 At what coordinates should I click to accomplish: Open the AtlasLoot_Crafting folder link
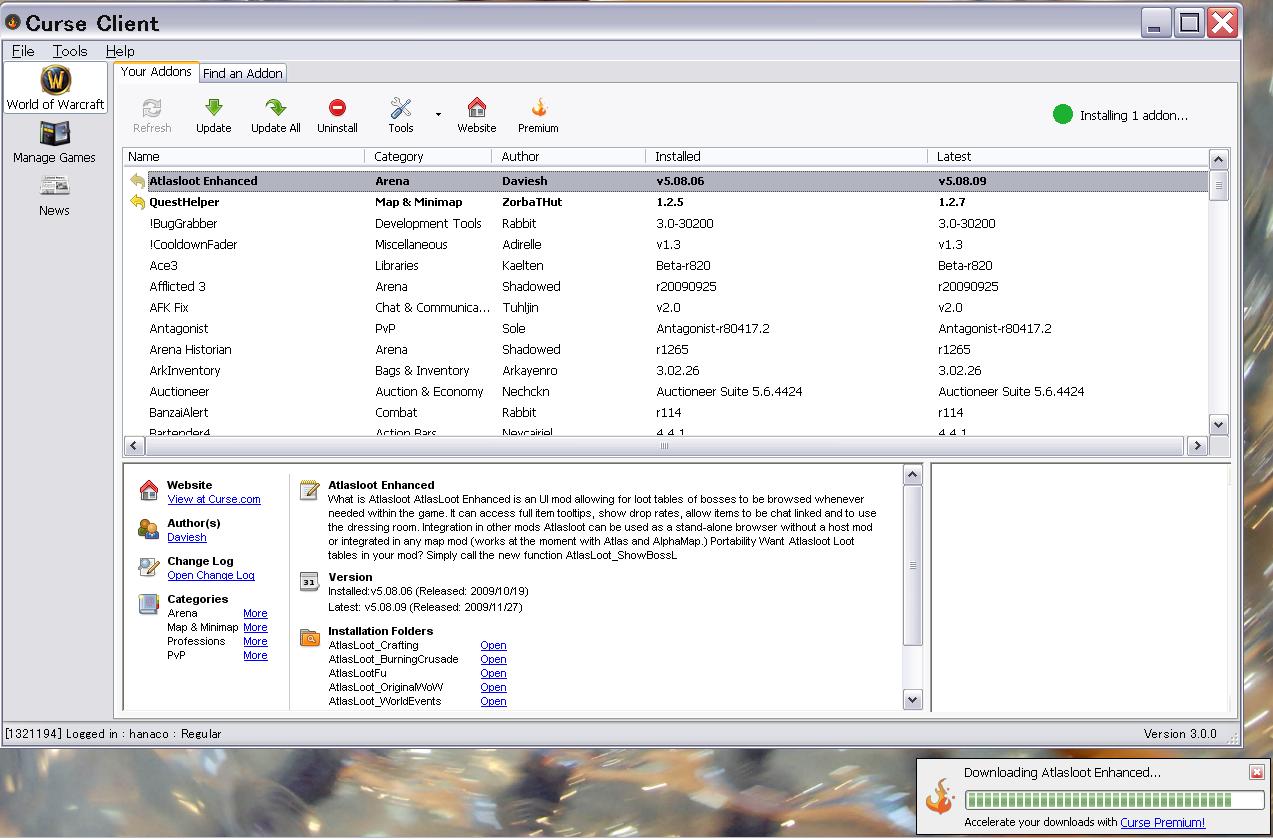coord(493,645)
